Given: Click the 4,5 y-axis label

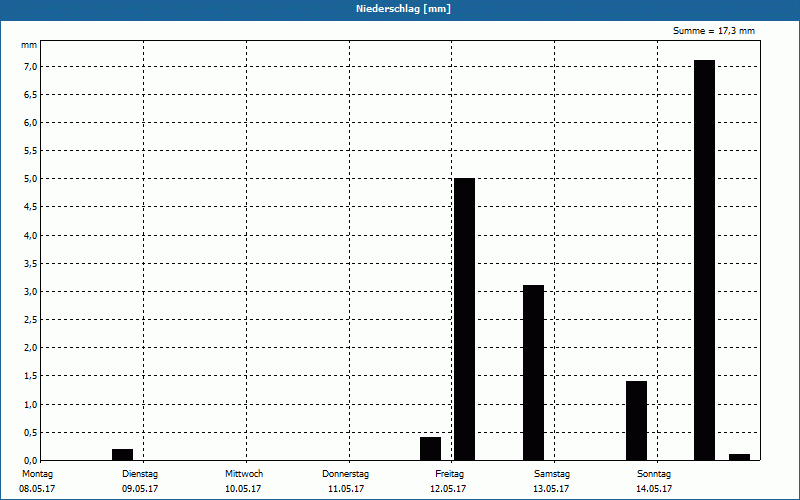Looking at the screenshot, I should pos(31,207).
